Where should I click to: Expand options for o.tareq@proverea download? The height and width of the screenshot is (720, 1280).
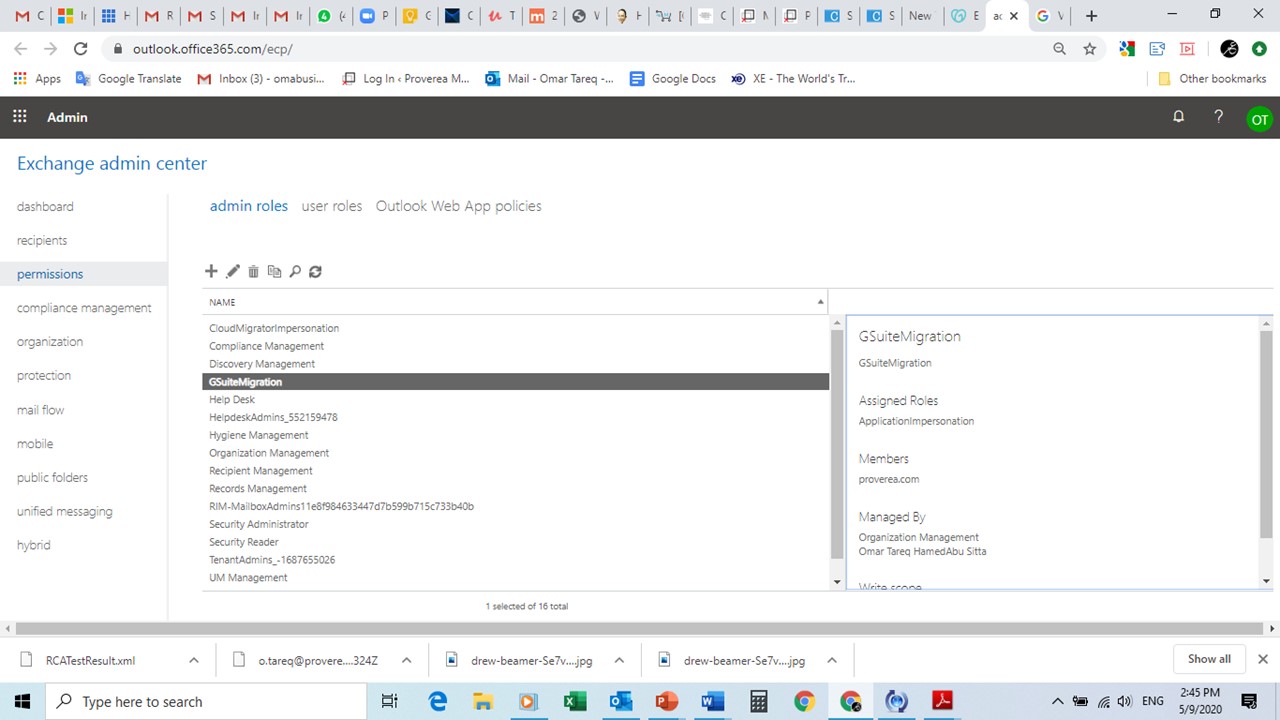coord(406,660)
